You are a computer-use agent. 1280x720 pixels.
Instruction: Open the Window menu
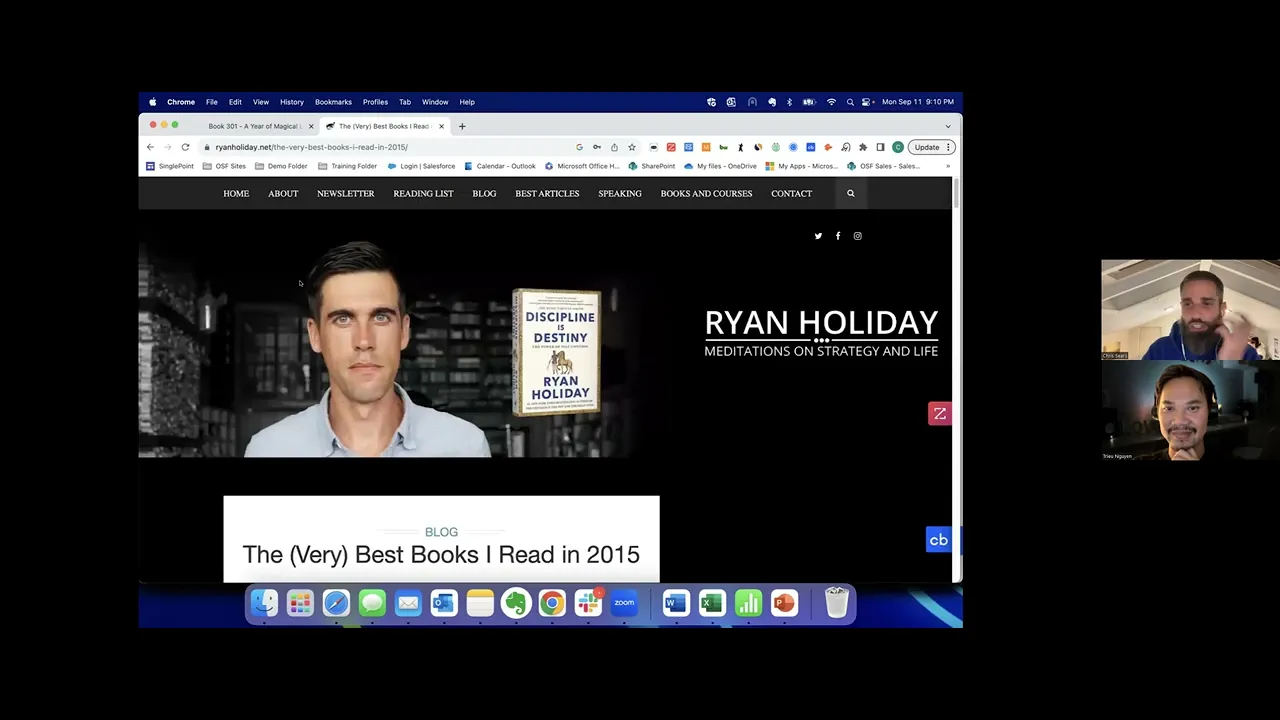[435, 102]
